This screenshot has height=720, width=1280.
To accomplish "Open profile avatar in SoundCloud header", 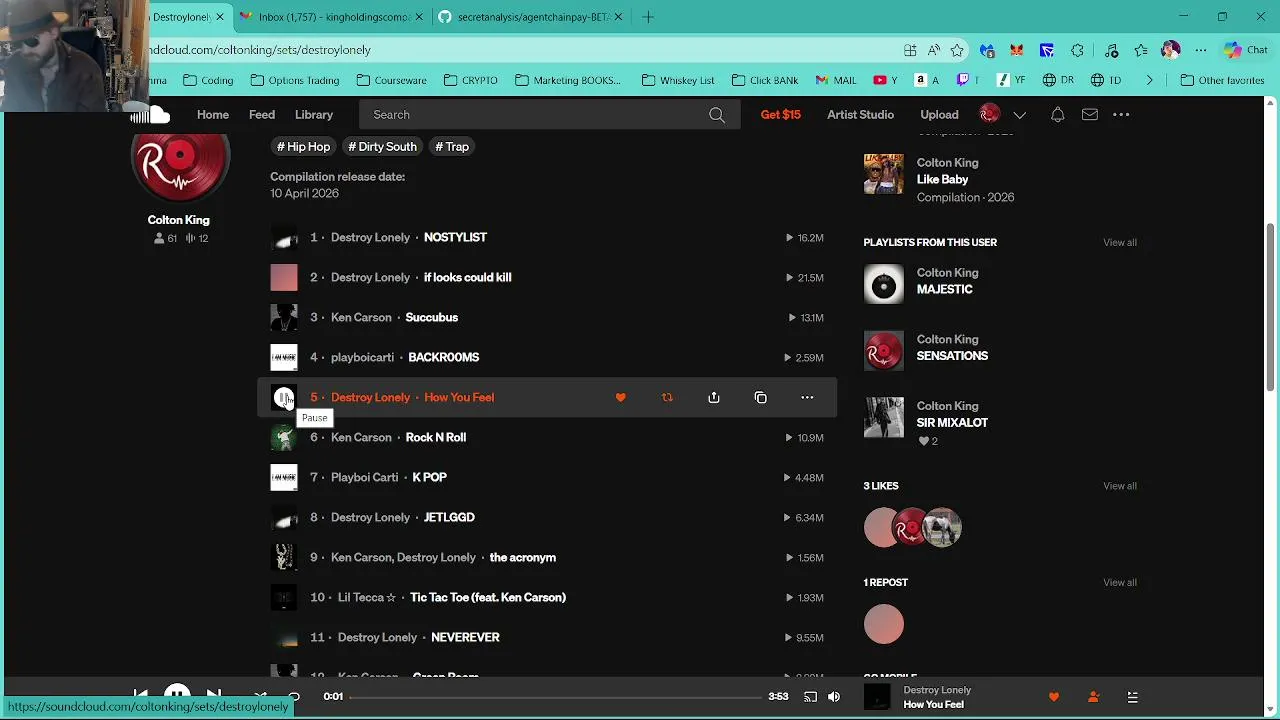I will [x=990, y=114].
